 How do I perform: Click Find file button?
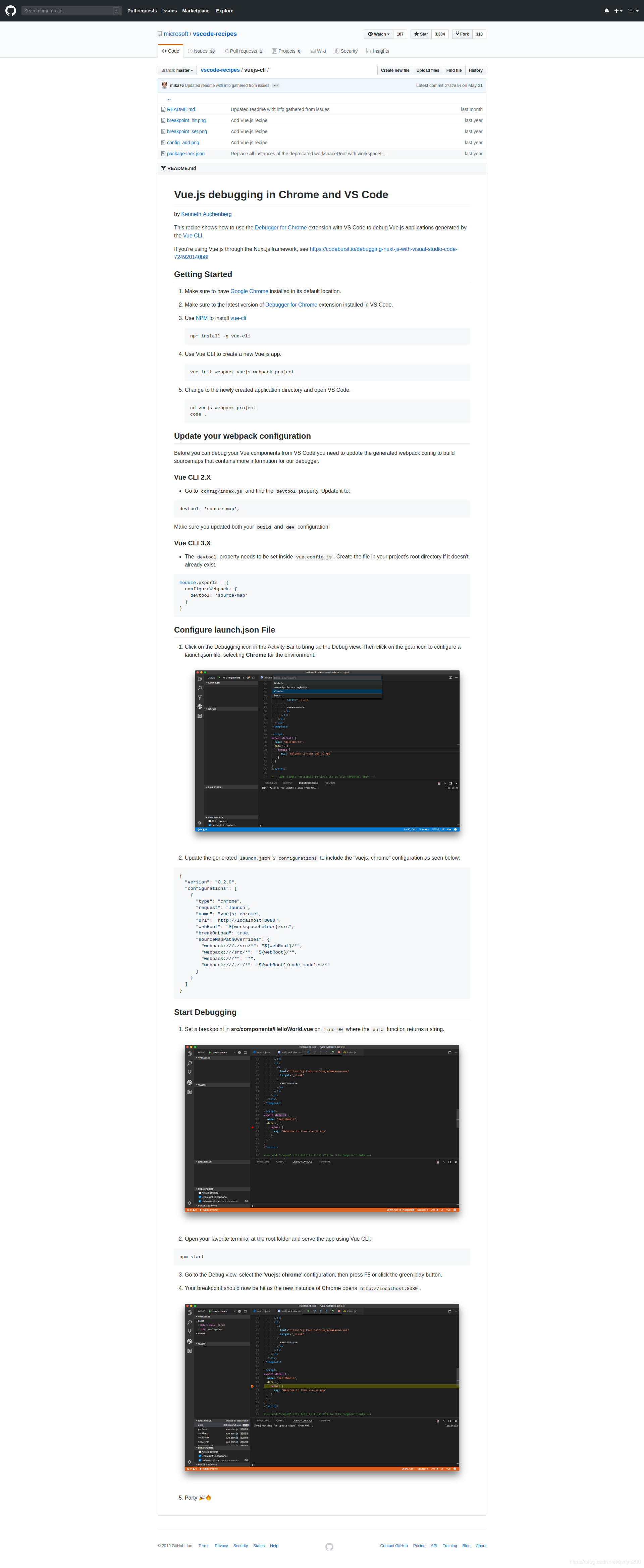[453, 71]
